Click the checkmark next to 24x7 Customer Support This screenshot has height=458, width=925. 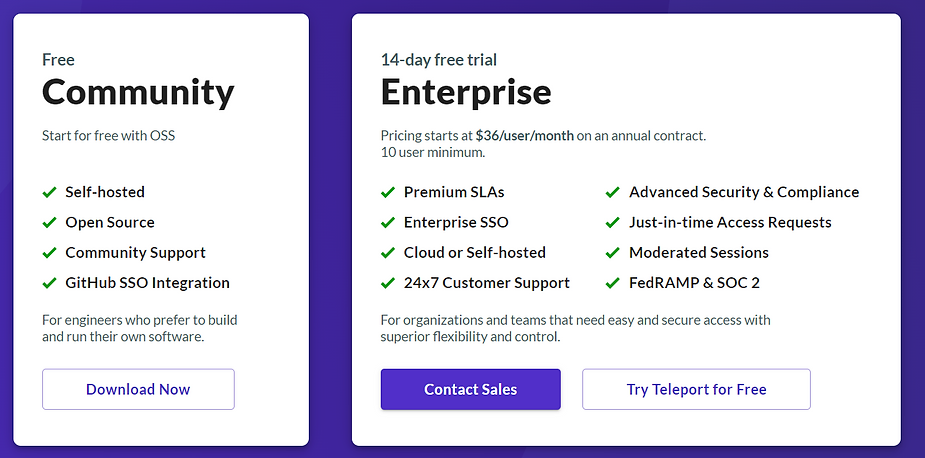388,283
